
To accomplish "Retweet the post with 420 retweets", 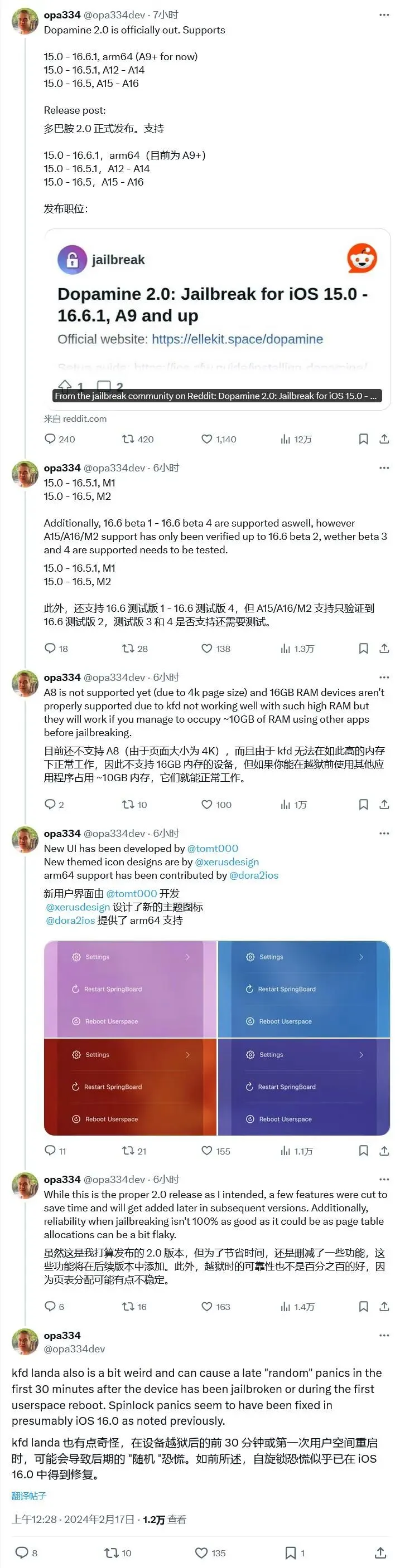I will pyautogui.click(x=138, y=439).
